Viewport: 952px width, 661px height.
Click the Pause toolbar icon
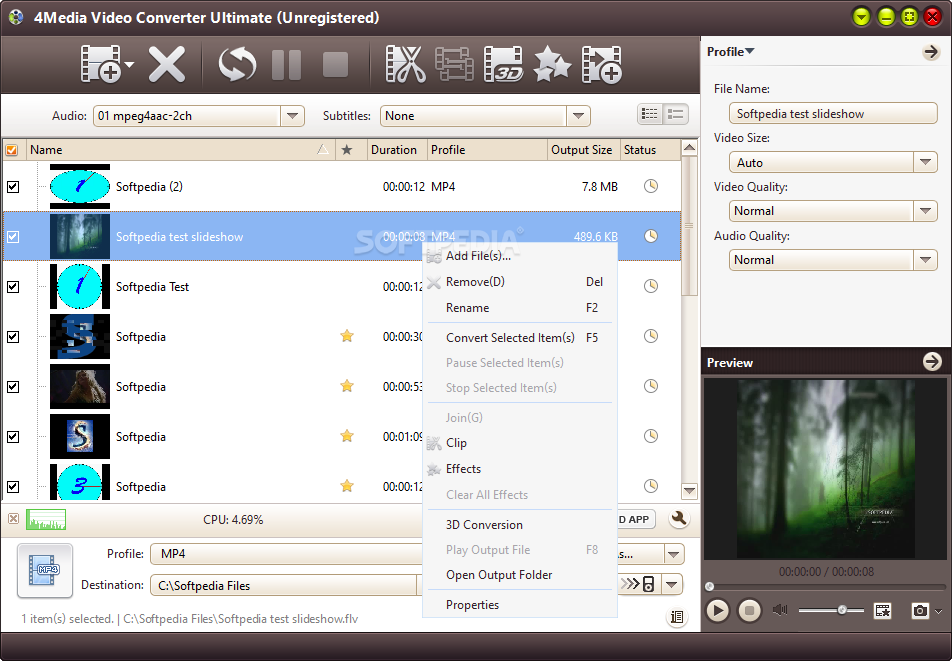tap(286, 64)
